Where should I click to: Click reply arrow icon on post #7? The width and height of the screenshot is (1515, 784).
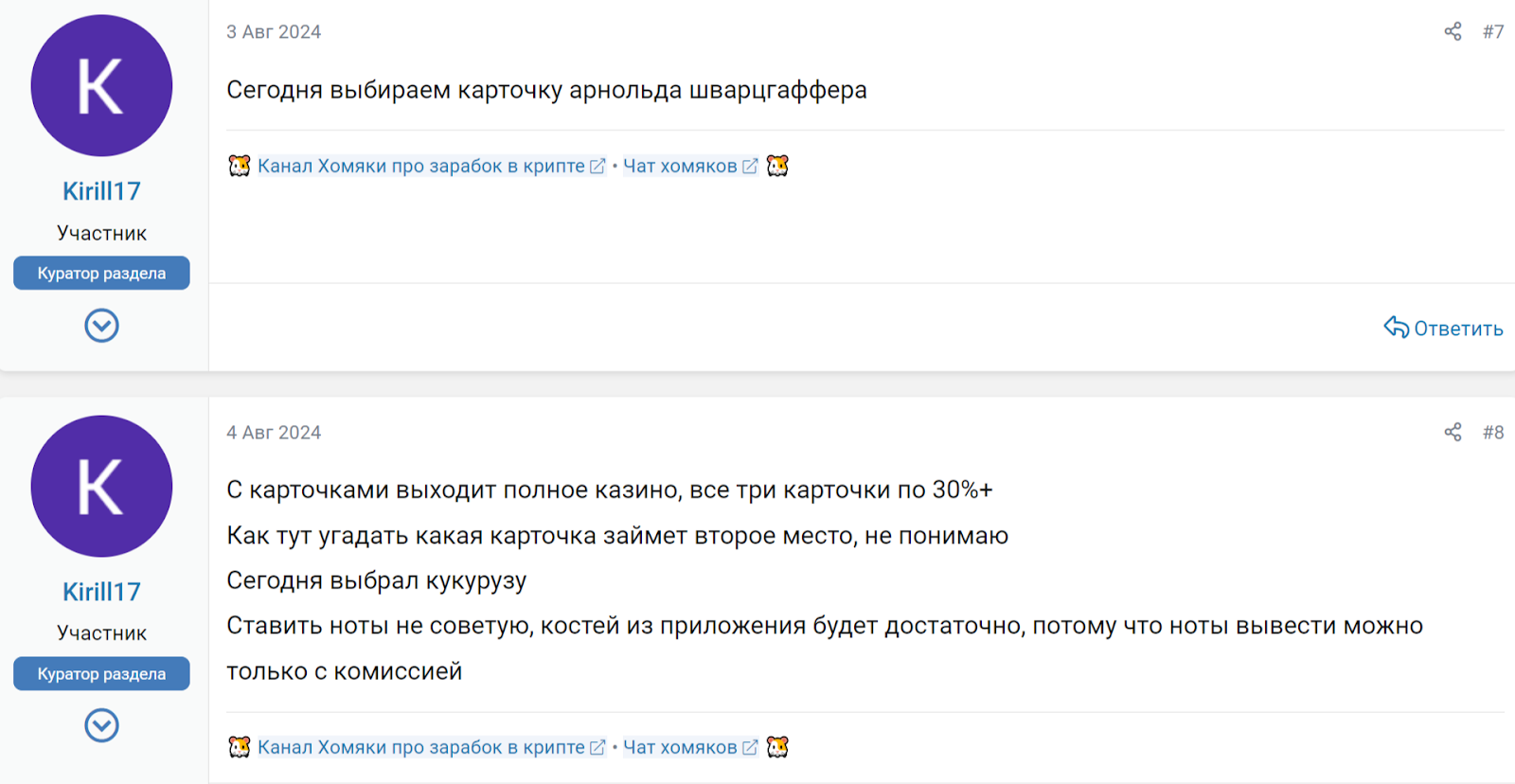coord(1396,328)
